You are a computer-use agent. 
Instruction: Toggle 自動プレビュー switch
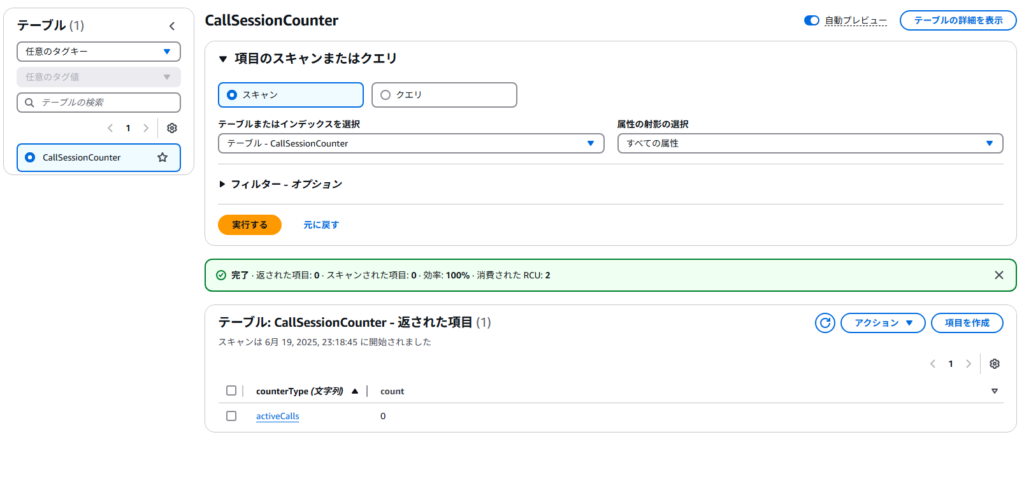(x=812, y=21)
